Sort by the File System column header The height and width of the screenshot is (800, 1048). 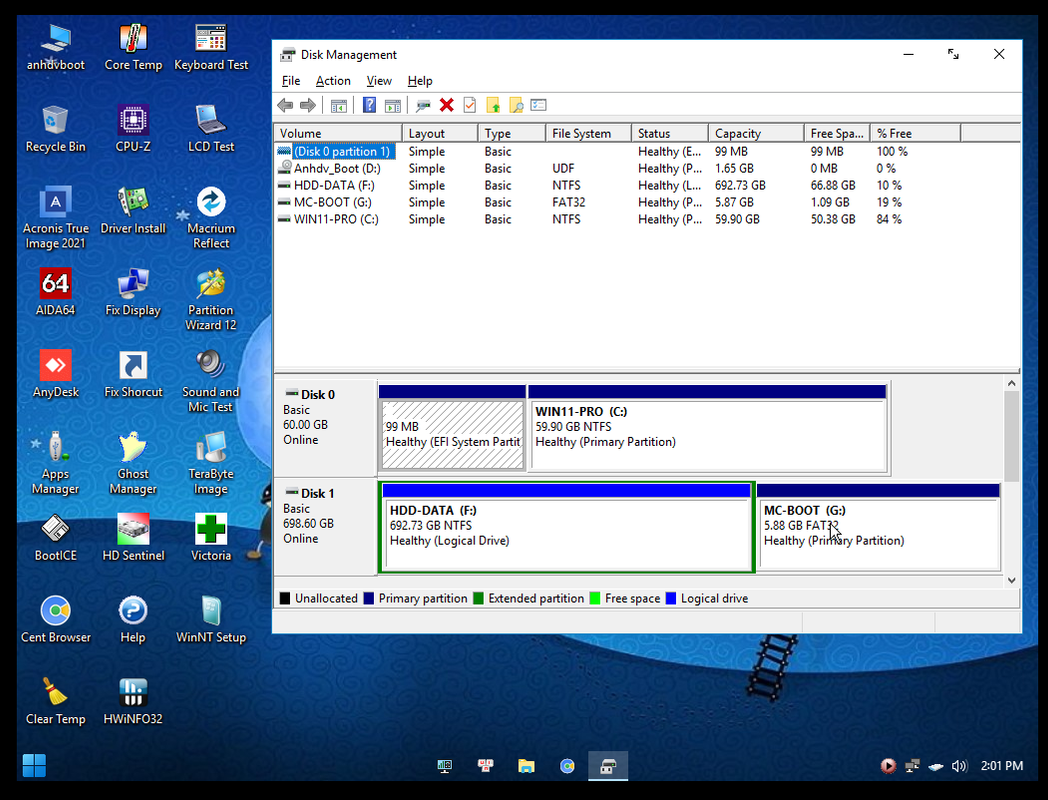click(588, 134)
